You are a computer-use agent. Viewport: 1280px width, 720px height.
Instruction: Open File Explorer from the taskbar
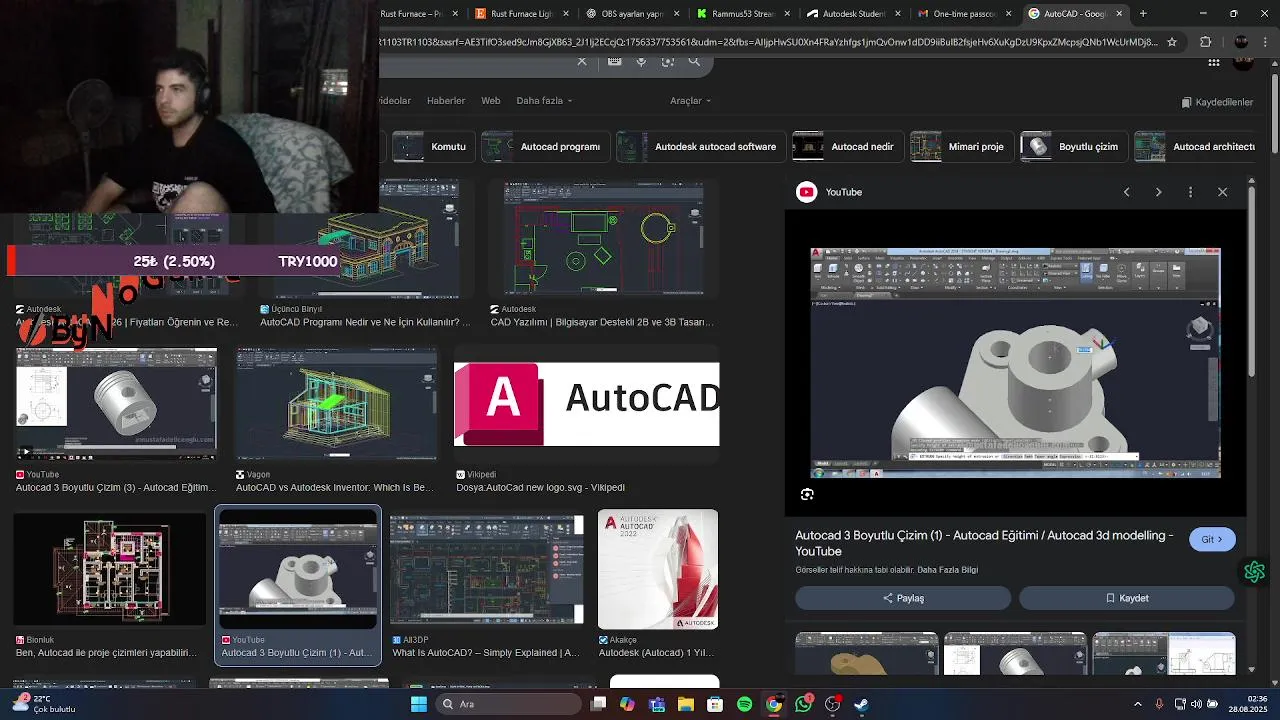(x=686, y=704)
